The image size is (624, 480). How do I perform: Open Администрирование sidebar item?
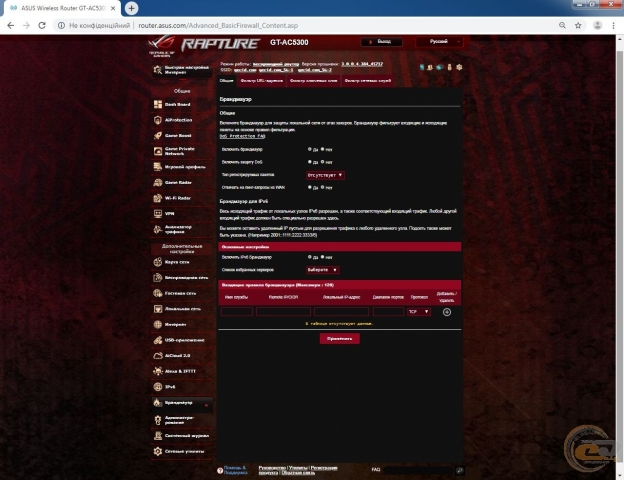click(x=181, y=420)
